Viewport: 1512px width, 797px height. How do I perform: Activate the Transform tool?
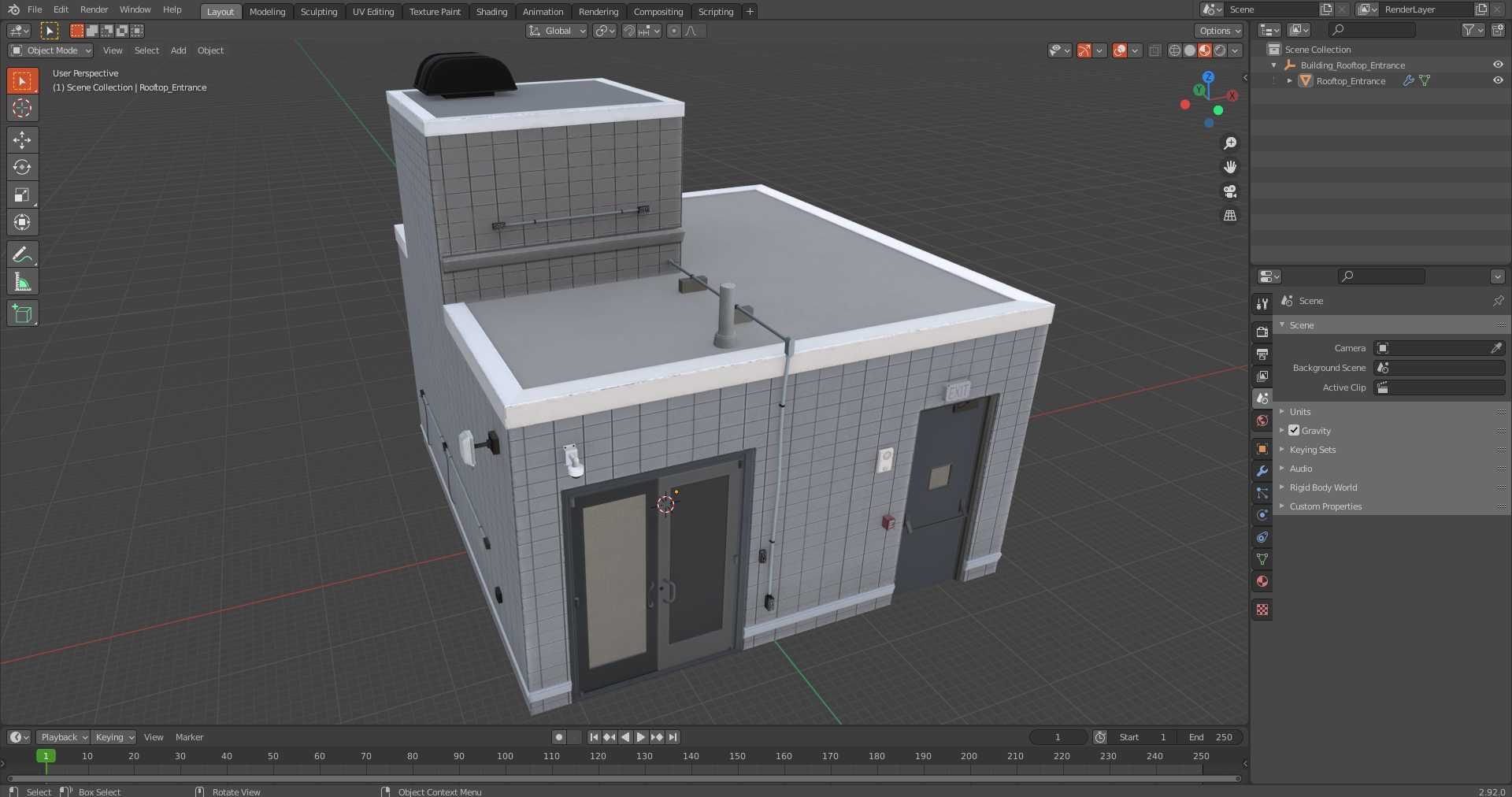coord(22,222)
